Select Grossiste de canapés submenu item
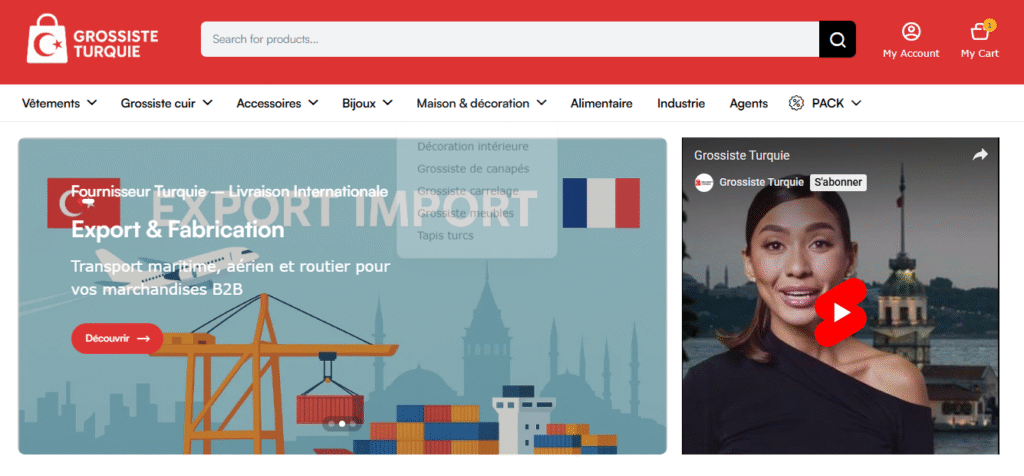The image size is (1024, 476). coord(473,168)
